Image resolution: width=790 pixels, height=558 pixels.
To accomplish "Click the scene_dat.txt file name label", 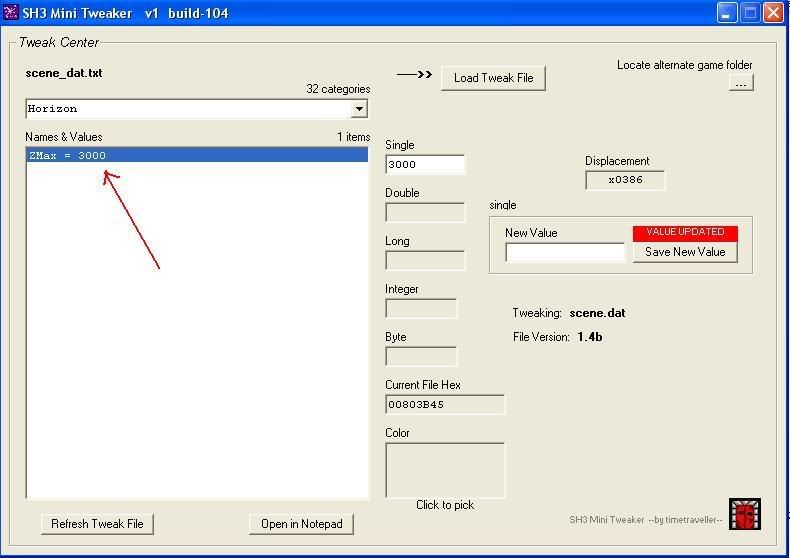I will click(64, 73).
